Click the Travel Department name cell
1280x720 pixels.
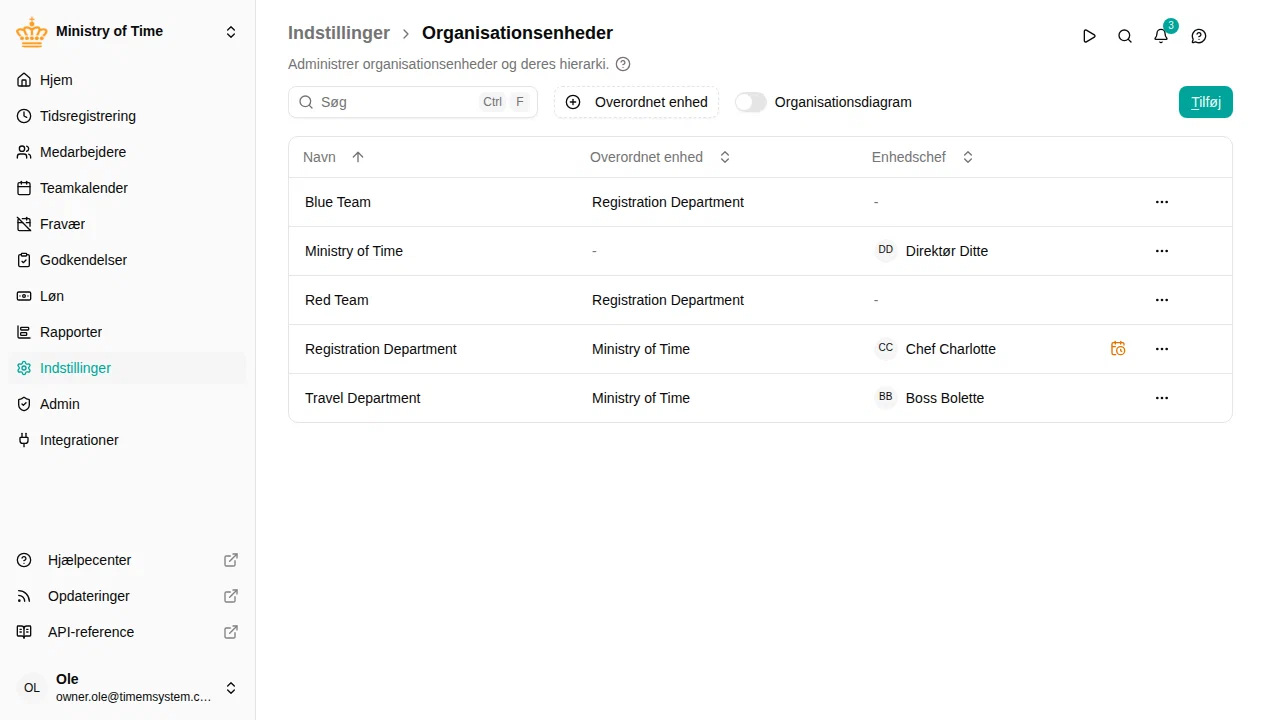coord(363,398)
